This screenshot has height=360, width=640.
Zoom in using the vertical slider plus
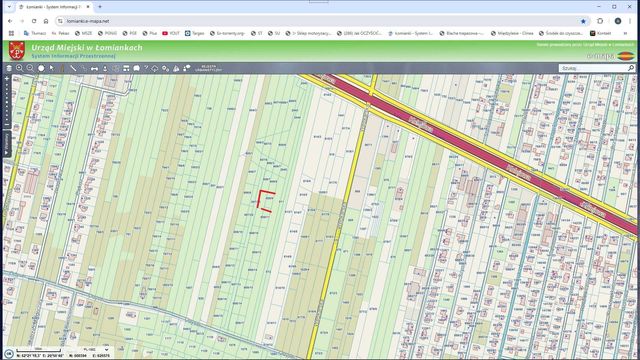point(7,78)
